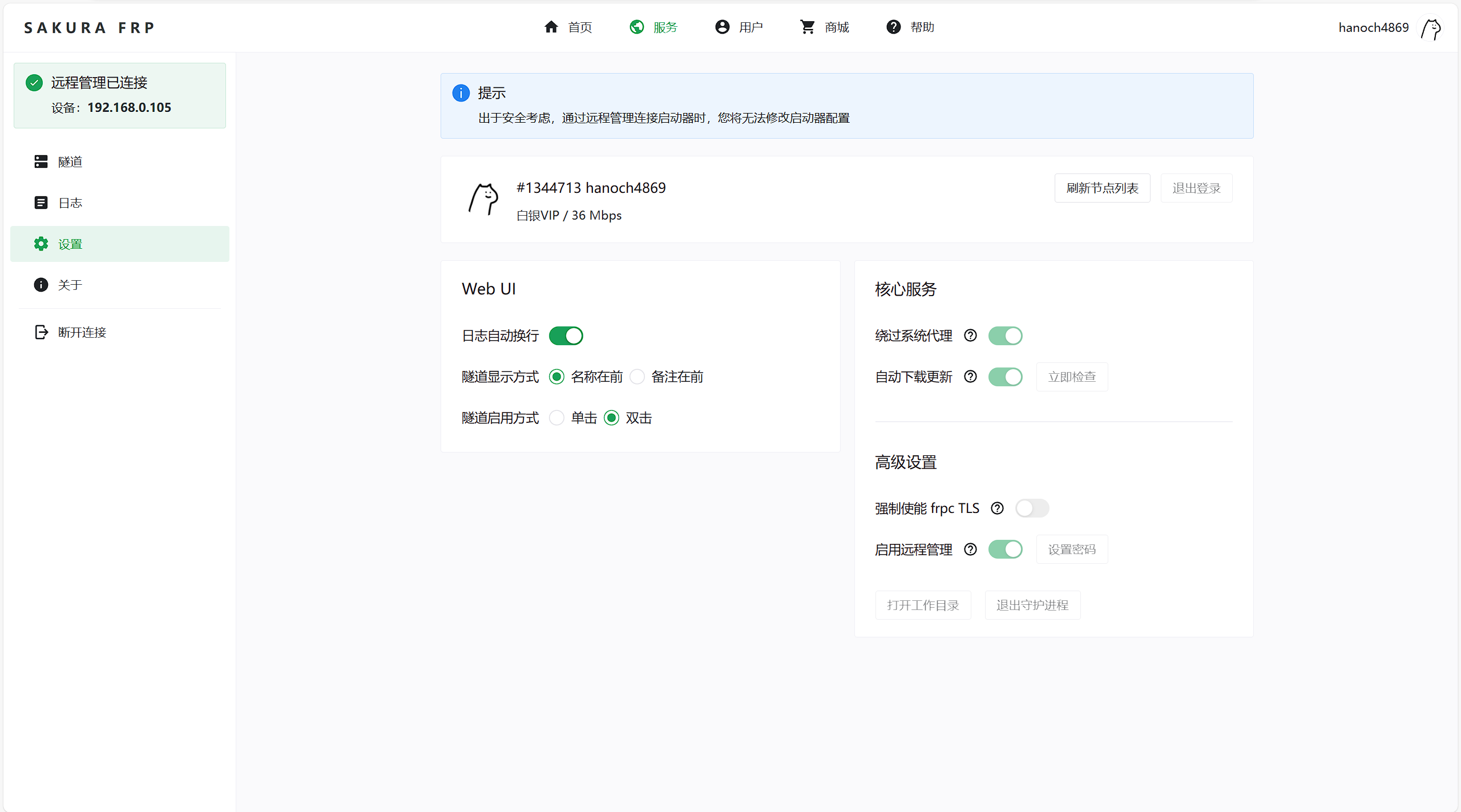The height and width of the screenshot is (812, 1461).
Task: Click the 断开连接 (disconnect) icon
Action: click(x=41, y=332)
